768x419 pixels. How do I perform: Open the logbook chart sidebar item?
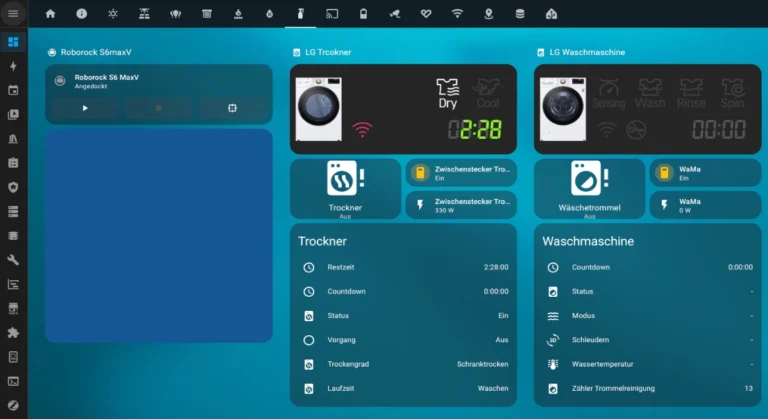click(13, 284)
